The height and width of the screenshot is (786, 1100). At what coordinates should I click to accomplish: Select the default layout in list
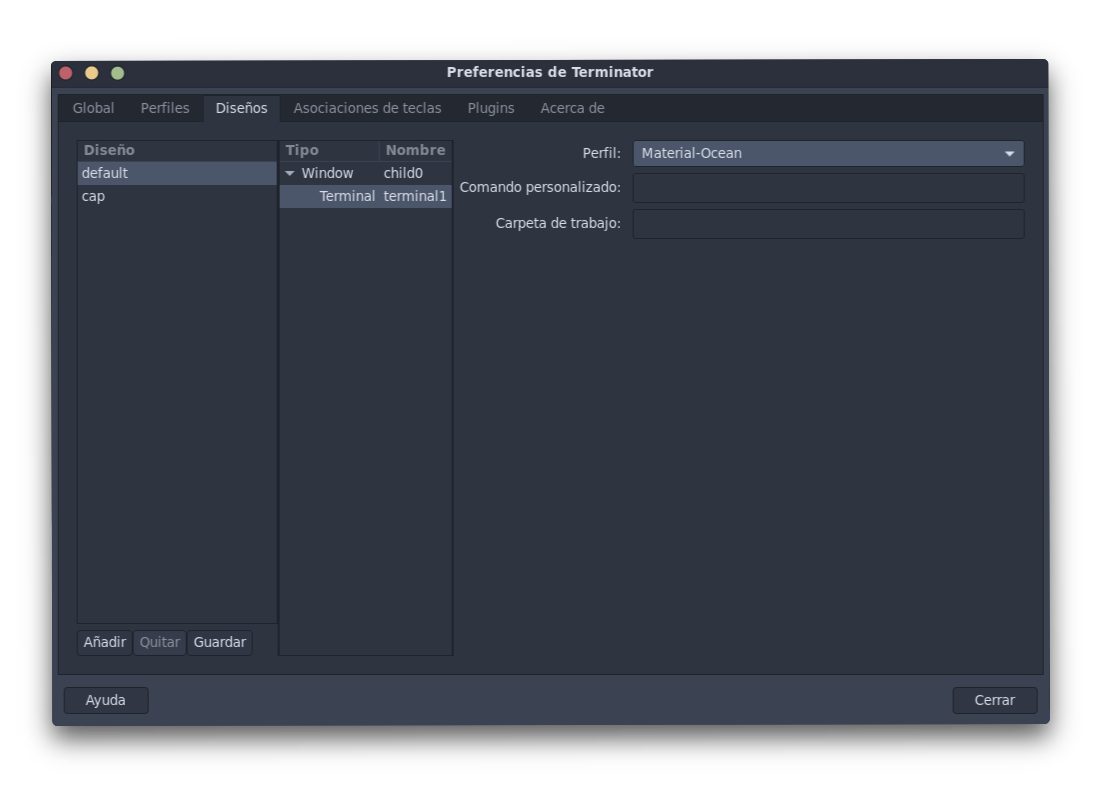tap(177, 173)
